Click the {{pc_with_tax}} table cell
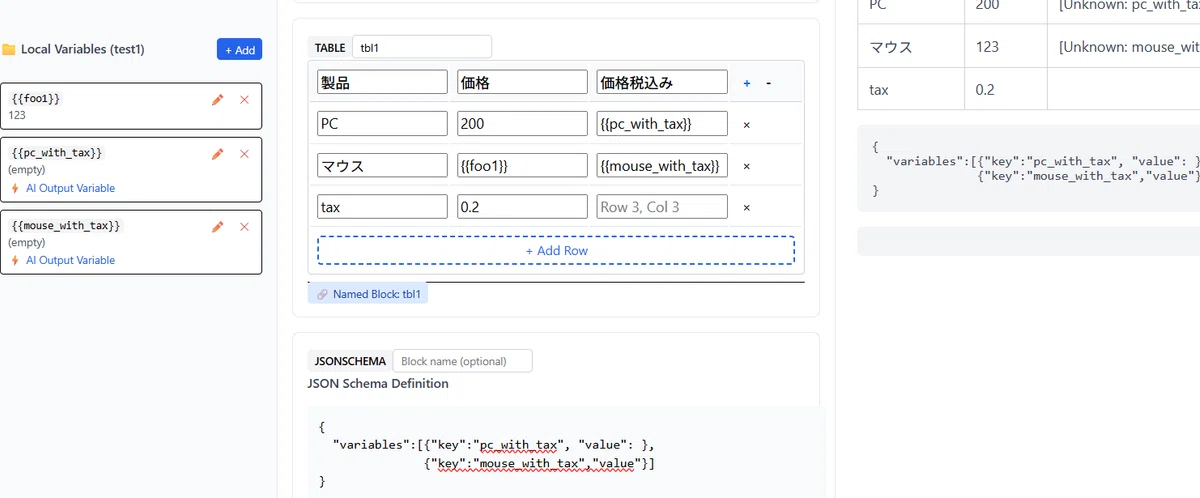Image resolution: width=1200 pixels, height=498 pixels. pos(662,124)
